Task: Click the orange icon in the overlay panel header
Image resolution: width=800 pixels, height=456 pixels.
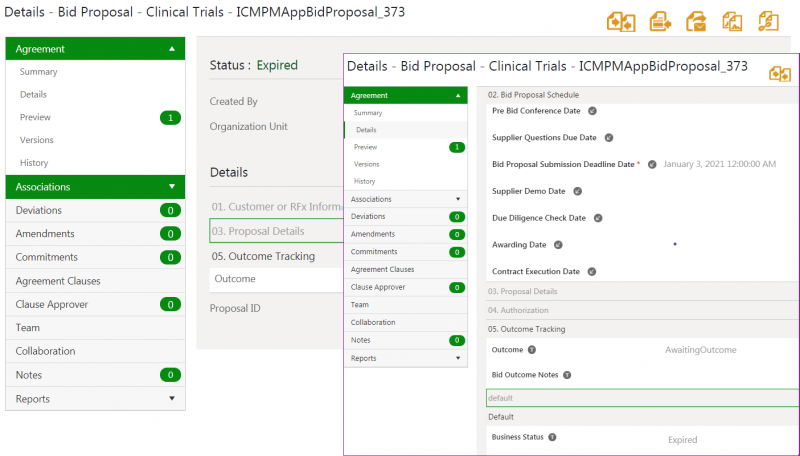Action: coord(780,73)
